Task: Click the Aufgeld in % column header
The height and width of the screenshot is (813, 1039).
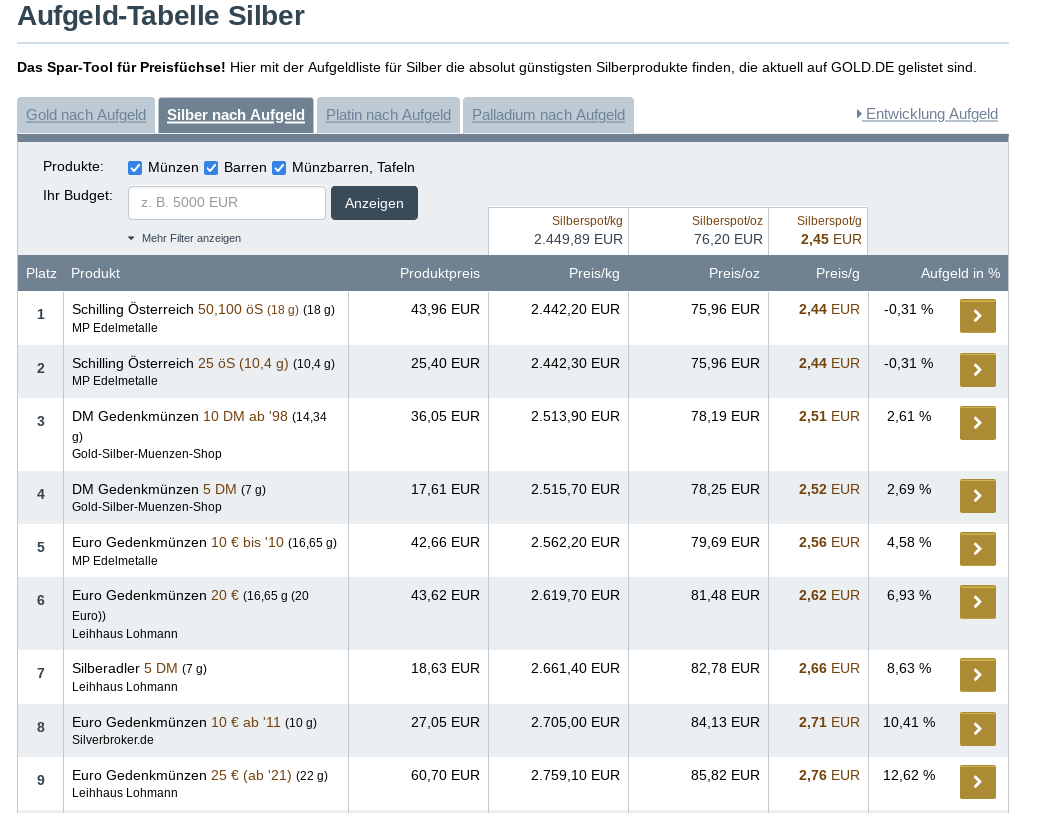Action: pos(960,274)
